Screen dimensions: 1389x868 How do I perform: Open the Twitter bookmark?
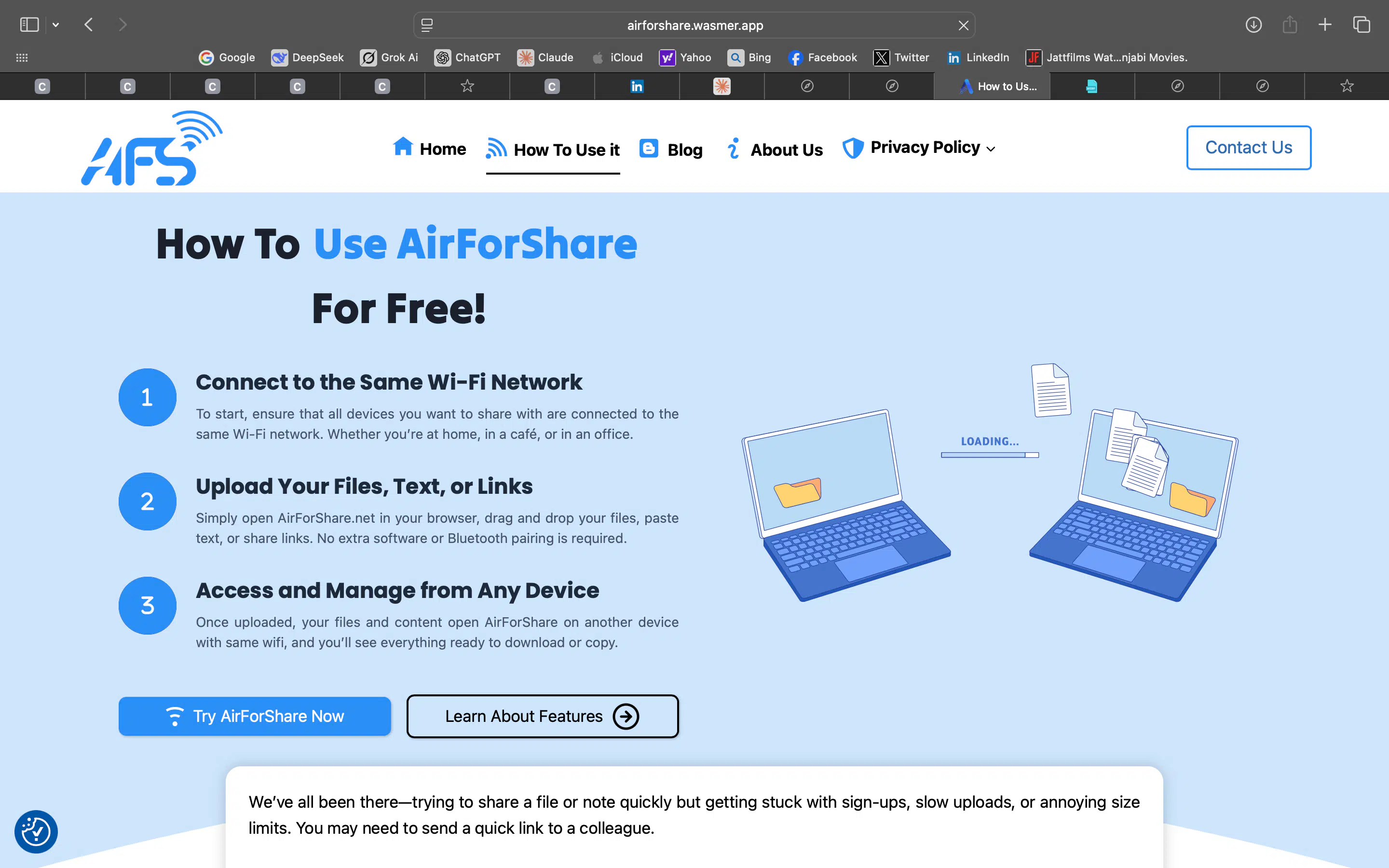pyautogui.click(x=900, y=57)
